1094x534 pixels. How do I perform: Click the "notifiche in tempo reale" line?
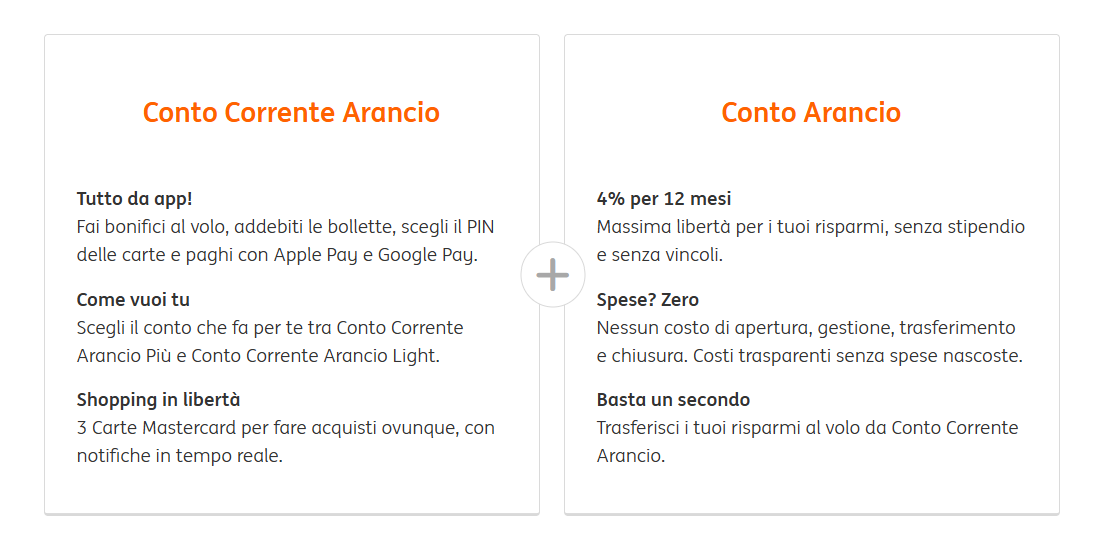click(179, 455)
